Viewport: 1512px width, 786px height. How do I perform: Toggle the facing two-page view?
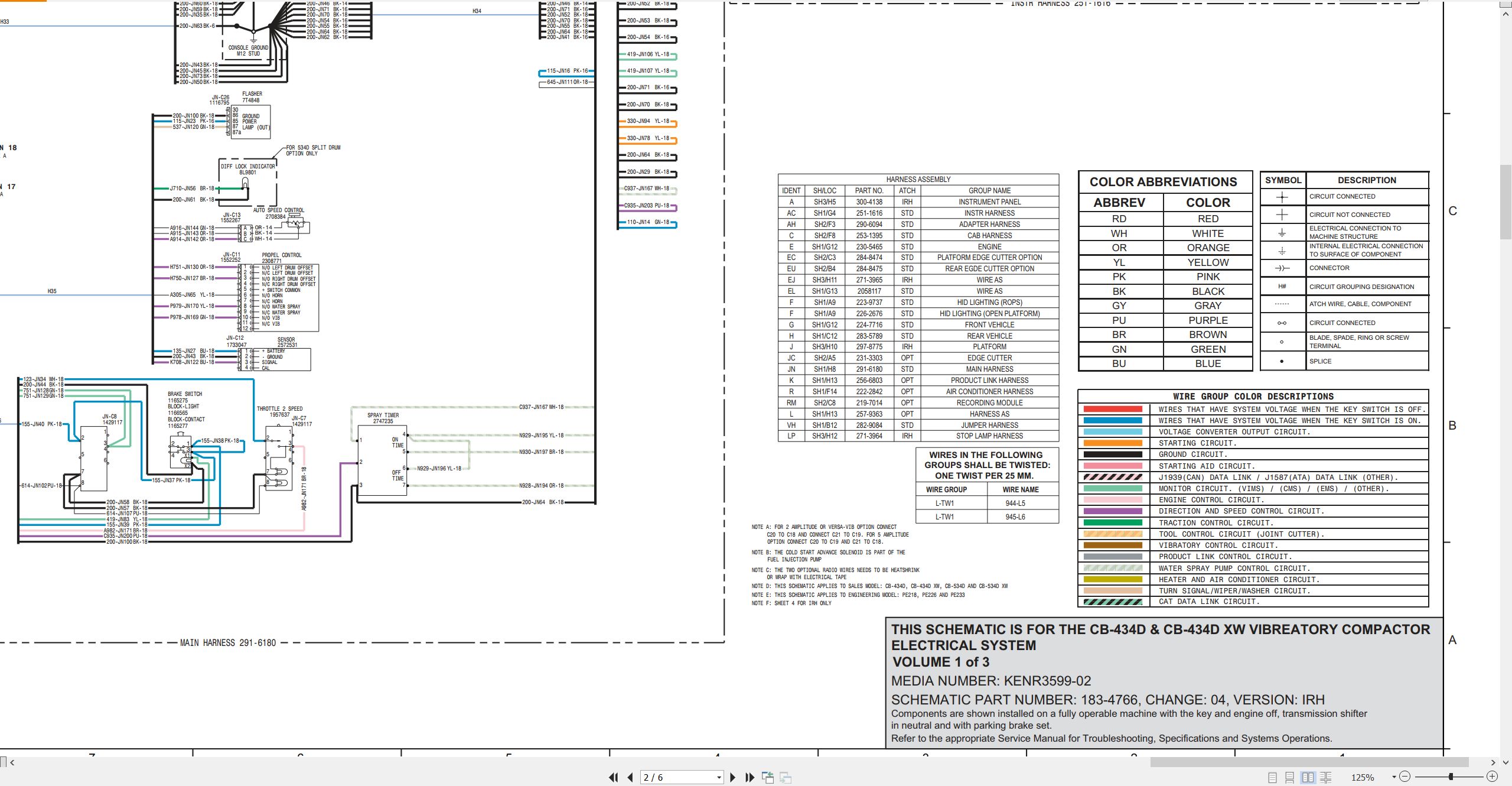(x=1308, y=777)
